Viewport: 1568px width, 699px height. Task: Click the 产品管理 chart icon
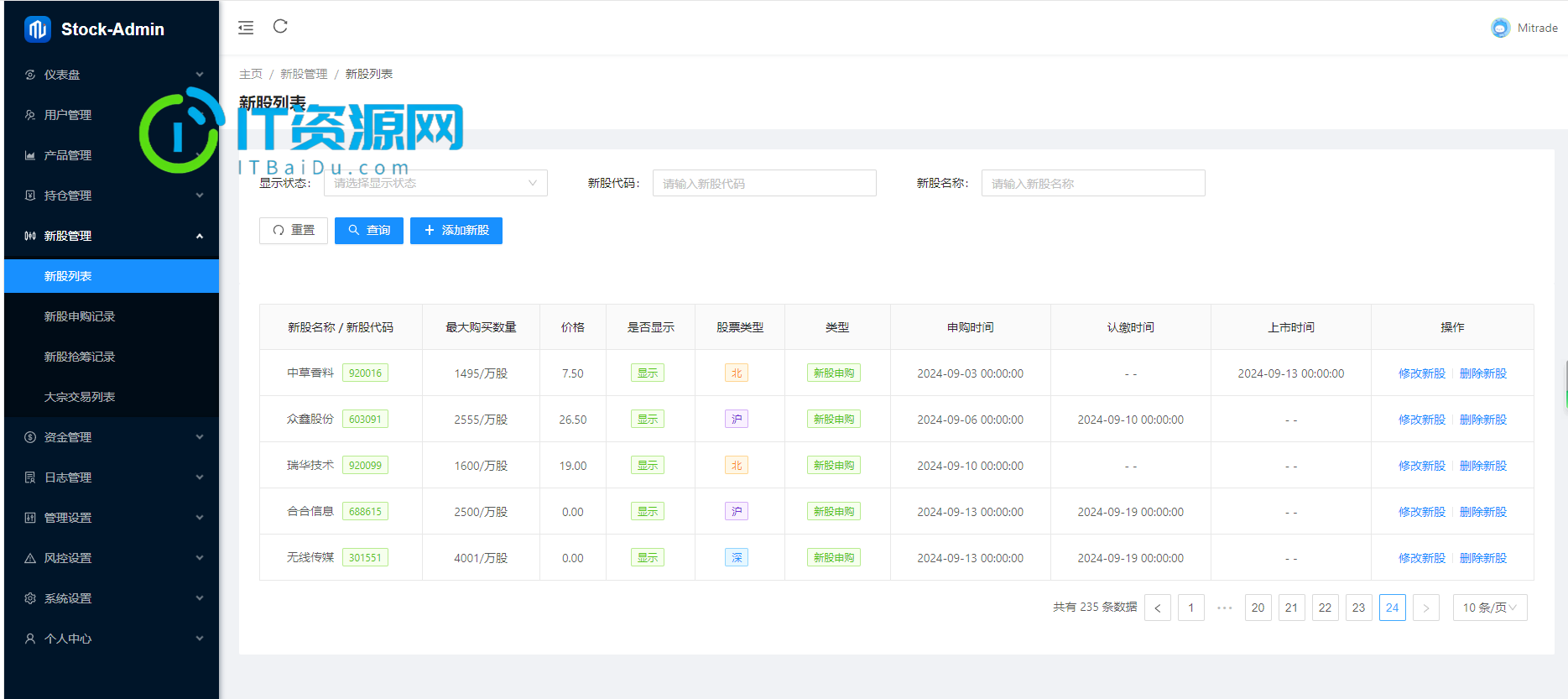click(x=30, y=155)
